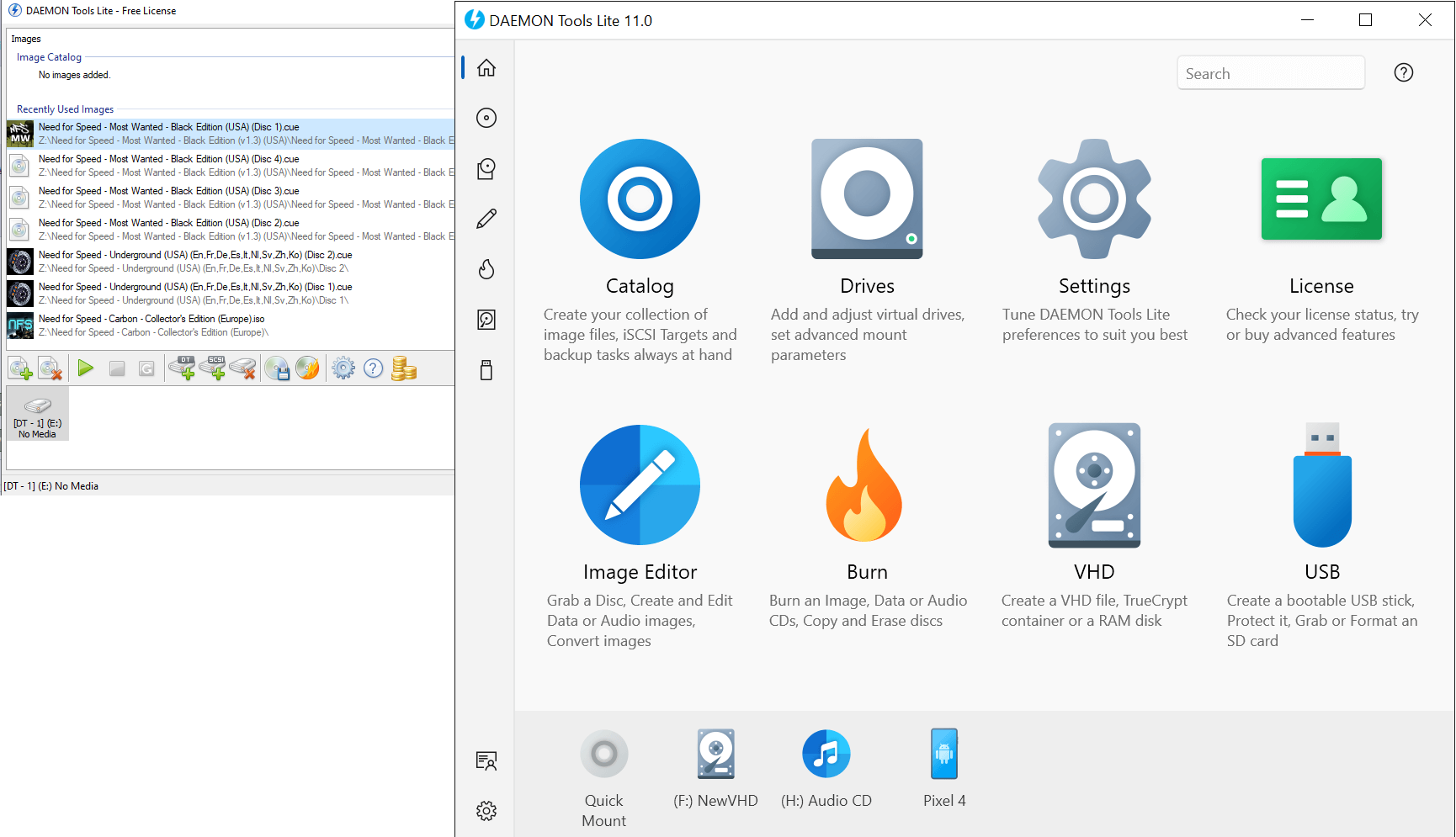Click the Search input field
The height and width of the screenshot is (837, 1456).
[x=1271, y=73]
